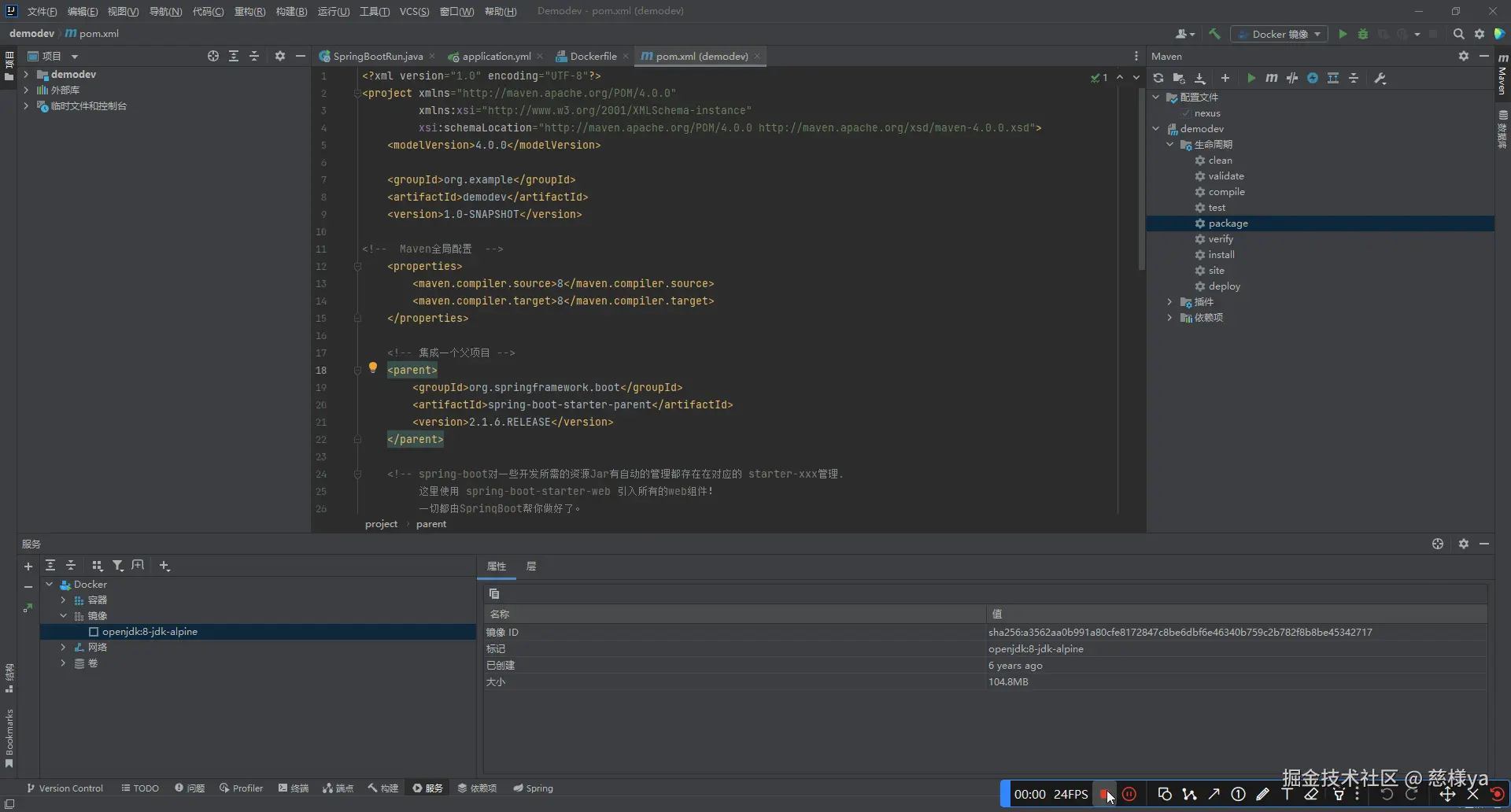This screenshot has width=1511, height=812.
Task: Toggle the 数据库 side tool window button
Action: point(1502,129)
